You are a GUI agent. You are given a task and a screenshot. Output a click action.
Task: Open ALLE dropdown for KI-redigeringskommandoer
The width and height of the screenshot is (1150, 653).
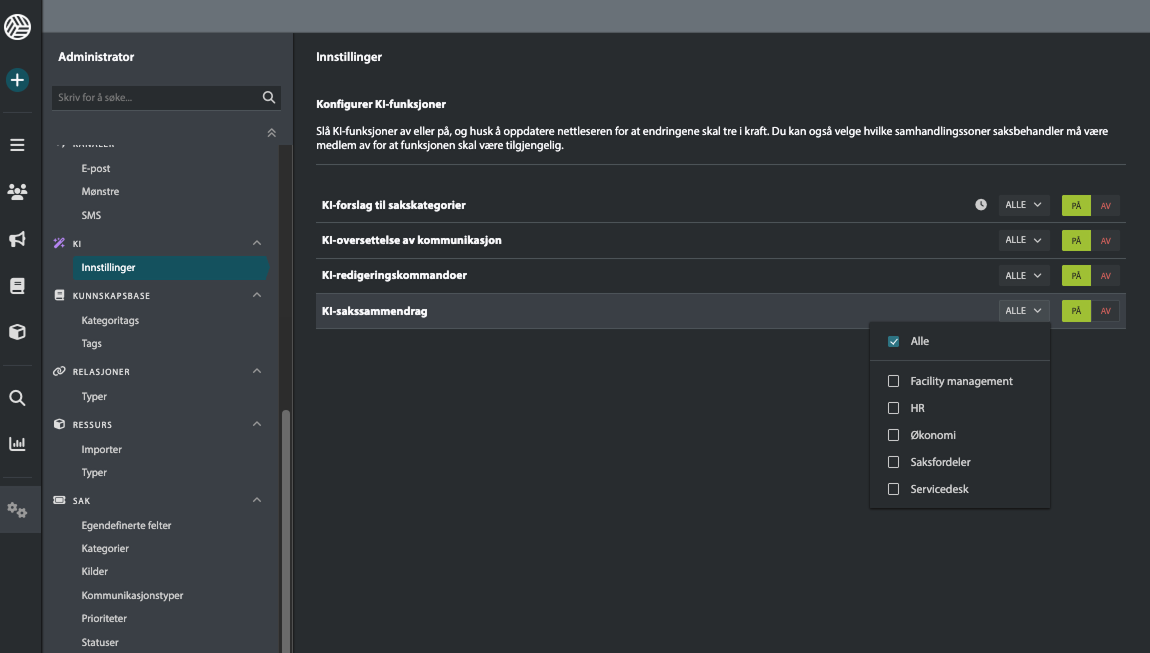click(x=1023, y=275)
